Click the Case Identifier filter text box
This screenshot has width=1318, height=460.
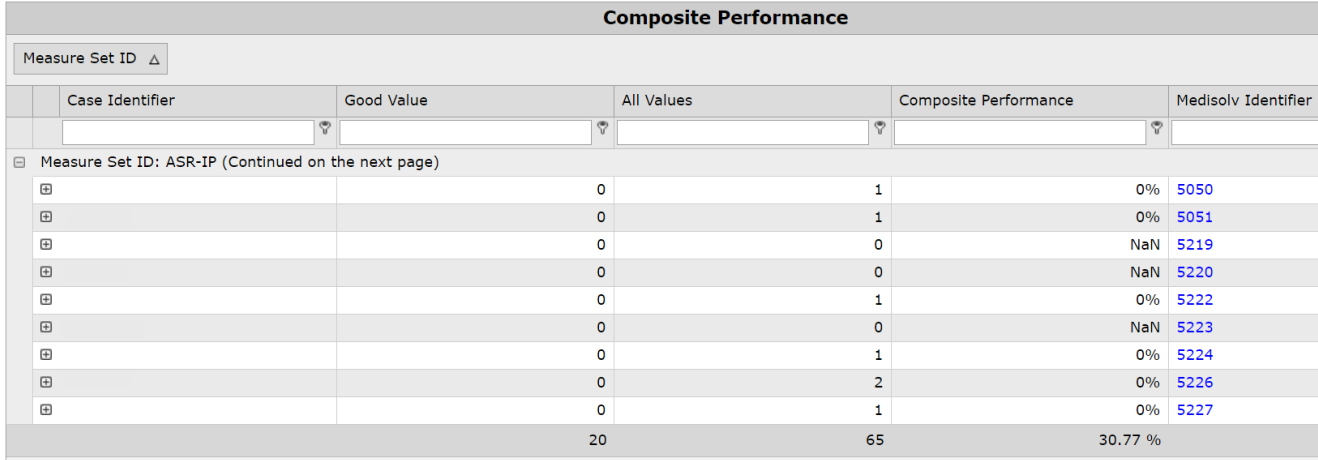click(x=188, y=132)
